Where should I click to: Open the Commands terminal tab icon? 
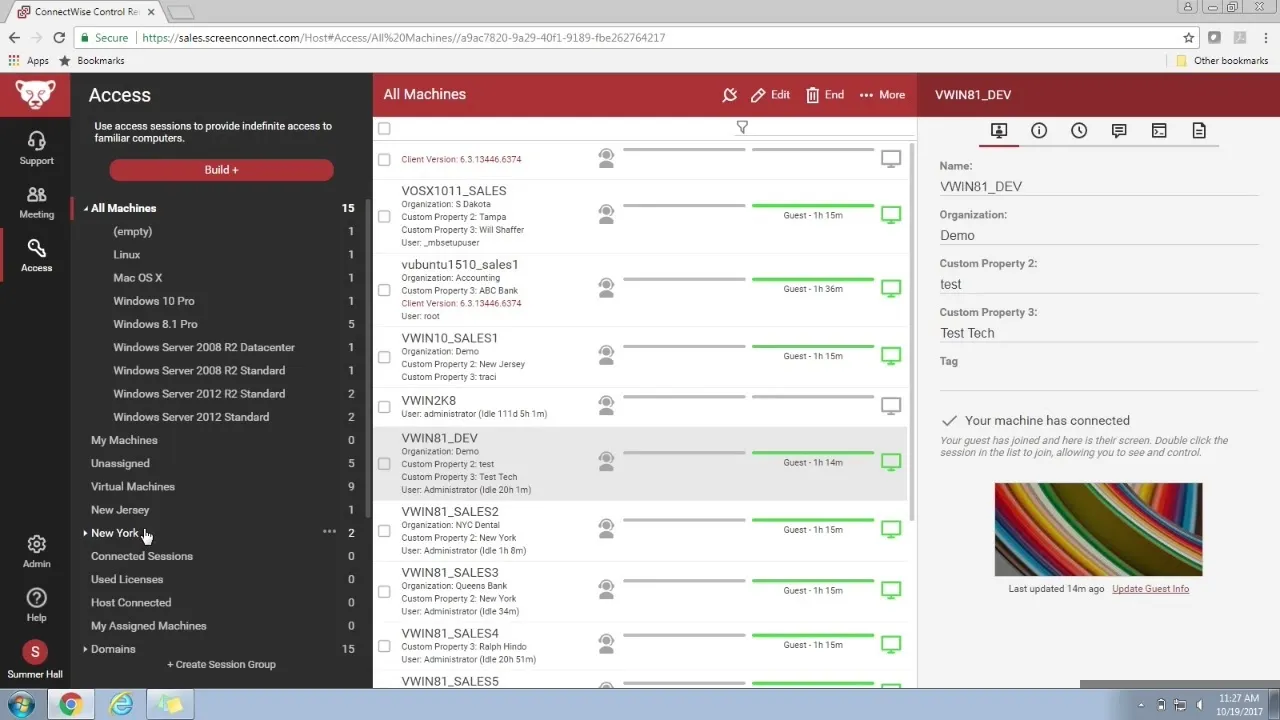pos(1159,131)
